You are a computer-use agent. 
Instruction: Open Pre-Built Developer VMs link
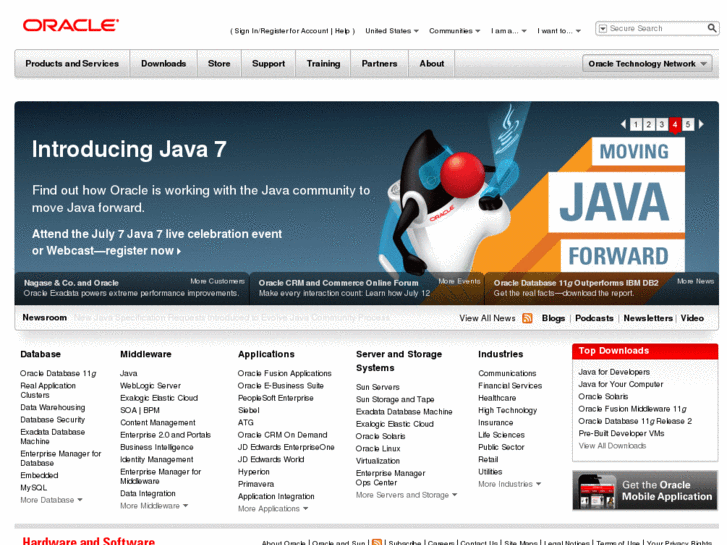coord(621,434)
